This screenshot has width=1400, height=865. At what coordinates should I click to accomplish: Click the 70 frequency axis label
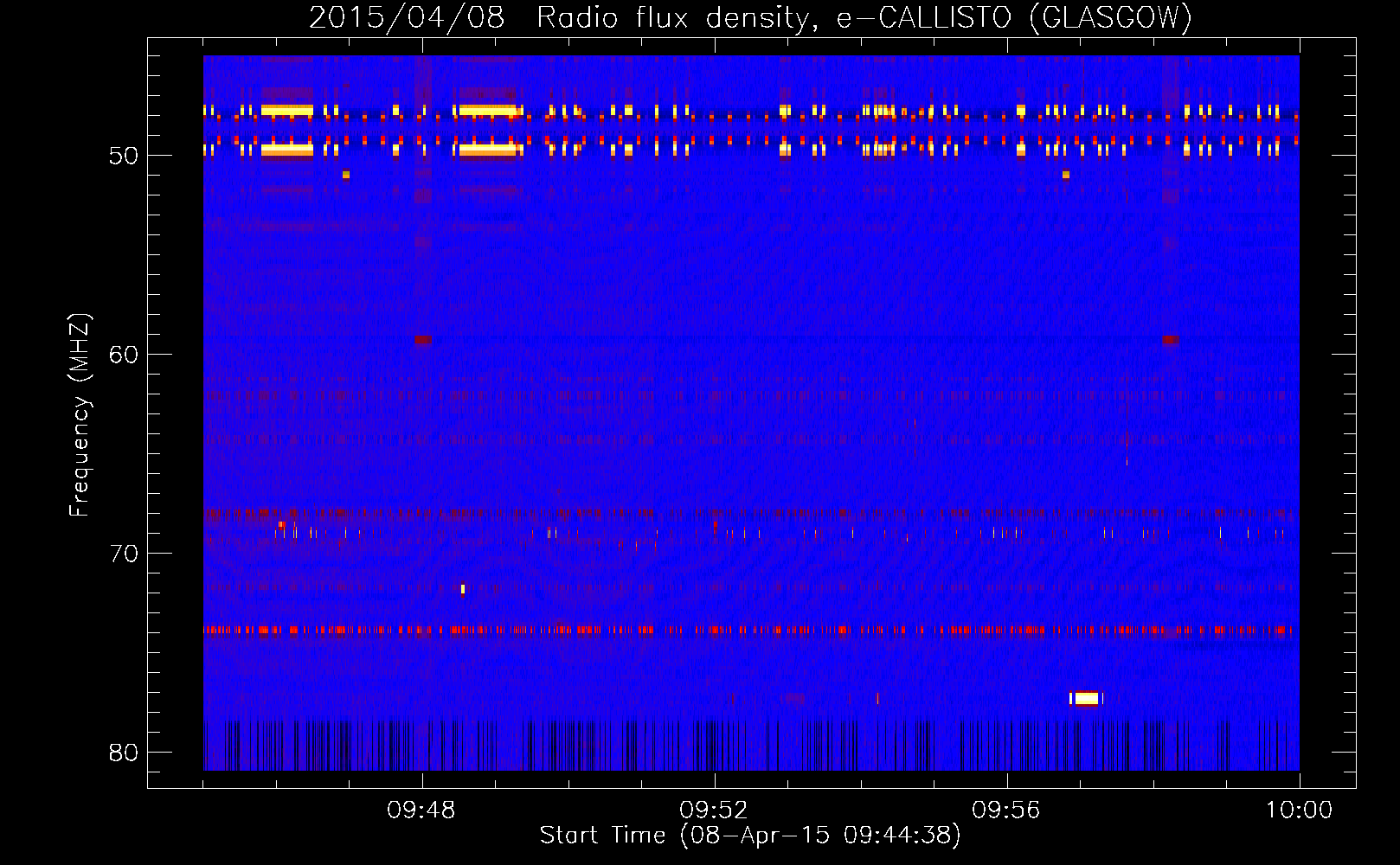(x=124, y=554)
